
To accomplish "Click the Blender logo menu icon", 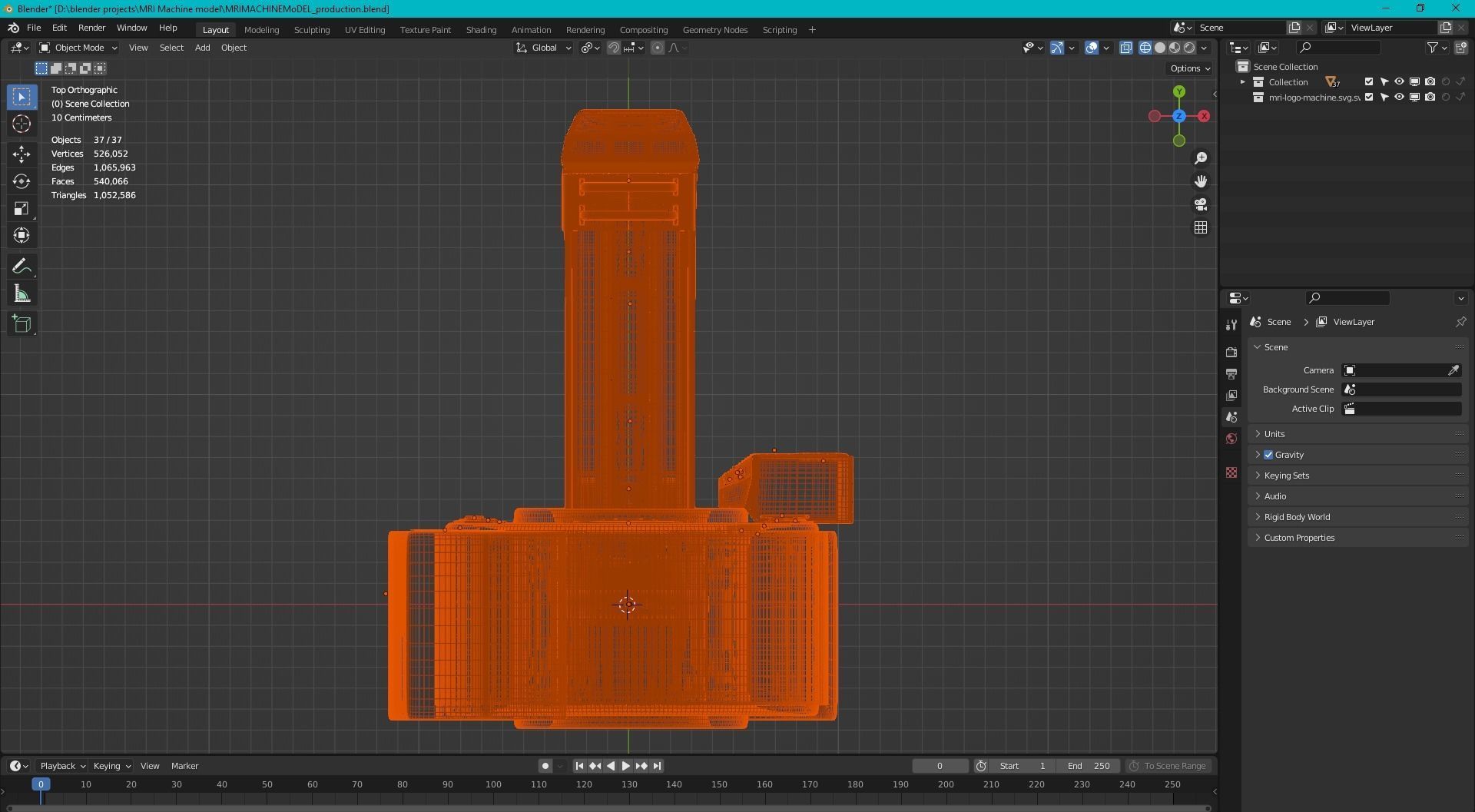I will click(13, 28).
